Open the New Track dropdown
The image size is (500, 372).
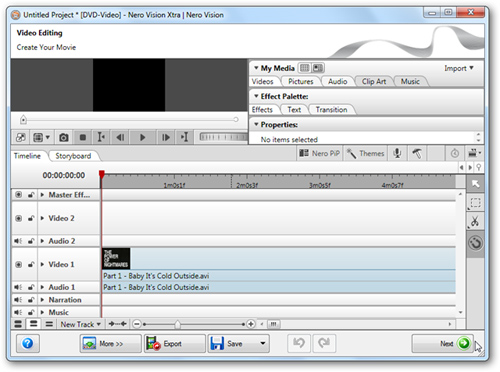tap(81, 324)
